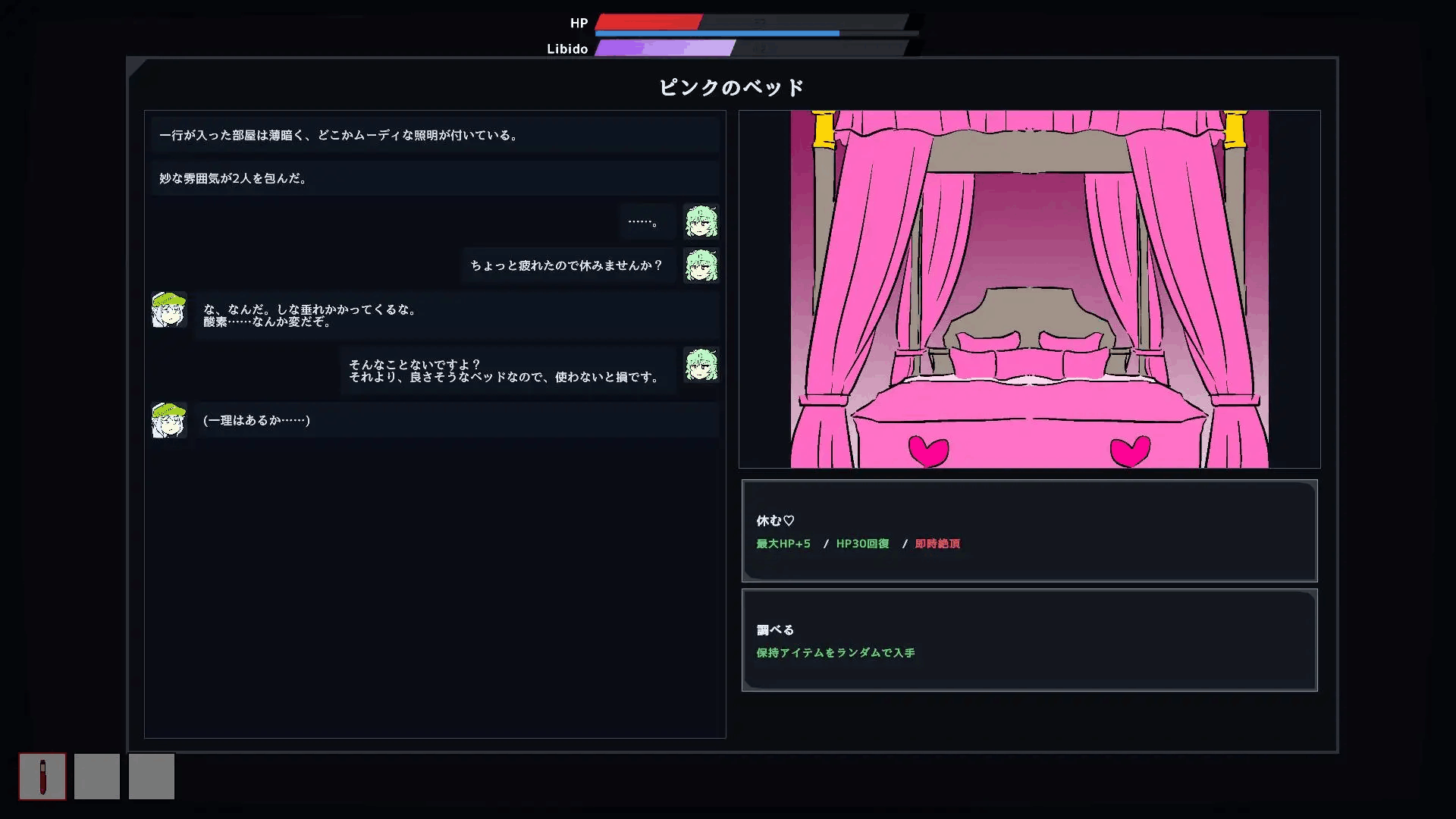
Task: Click avatar next to ちょっと疲れたので message
Action: [x=701, y=265]
